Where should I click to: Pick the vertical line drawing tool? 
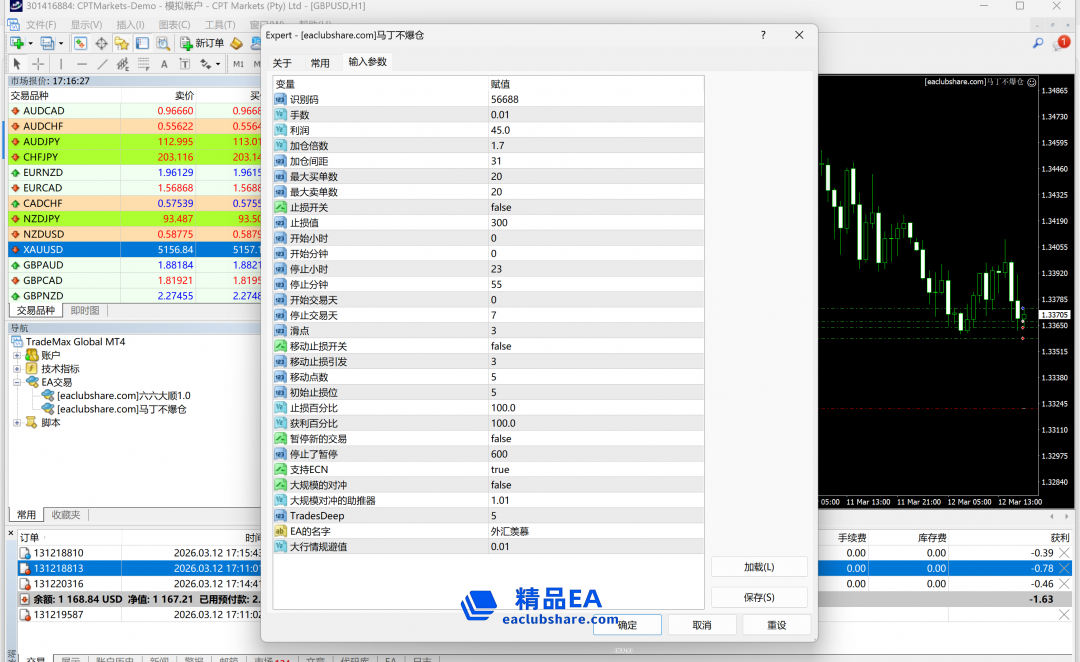coord(61,64)
